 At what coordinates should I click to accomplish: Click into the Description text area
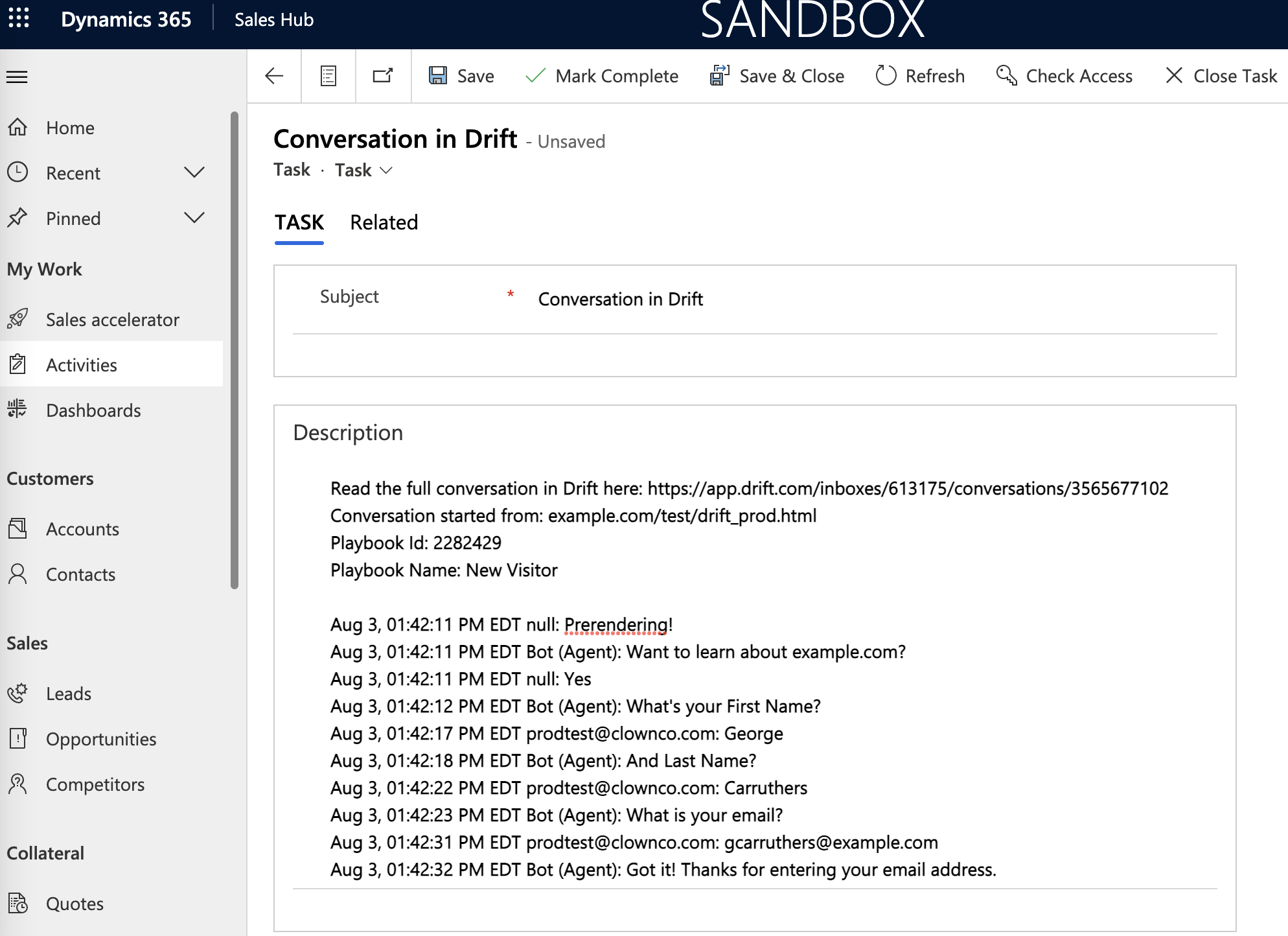tap(755, 679)
